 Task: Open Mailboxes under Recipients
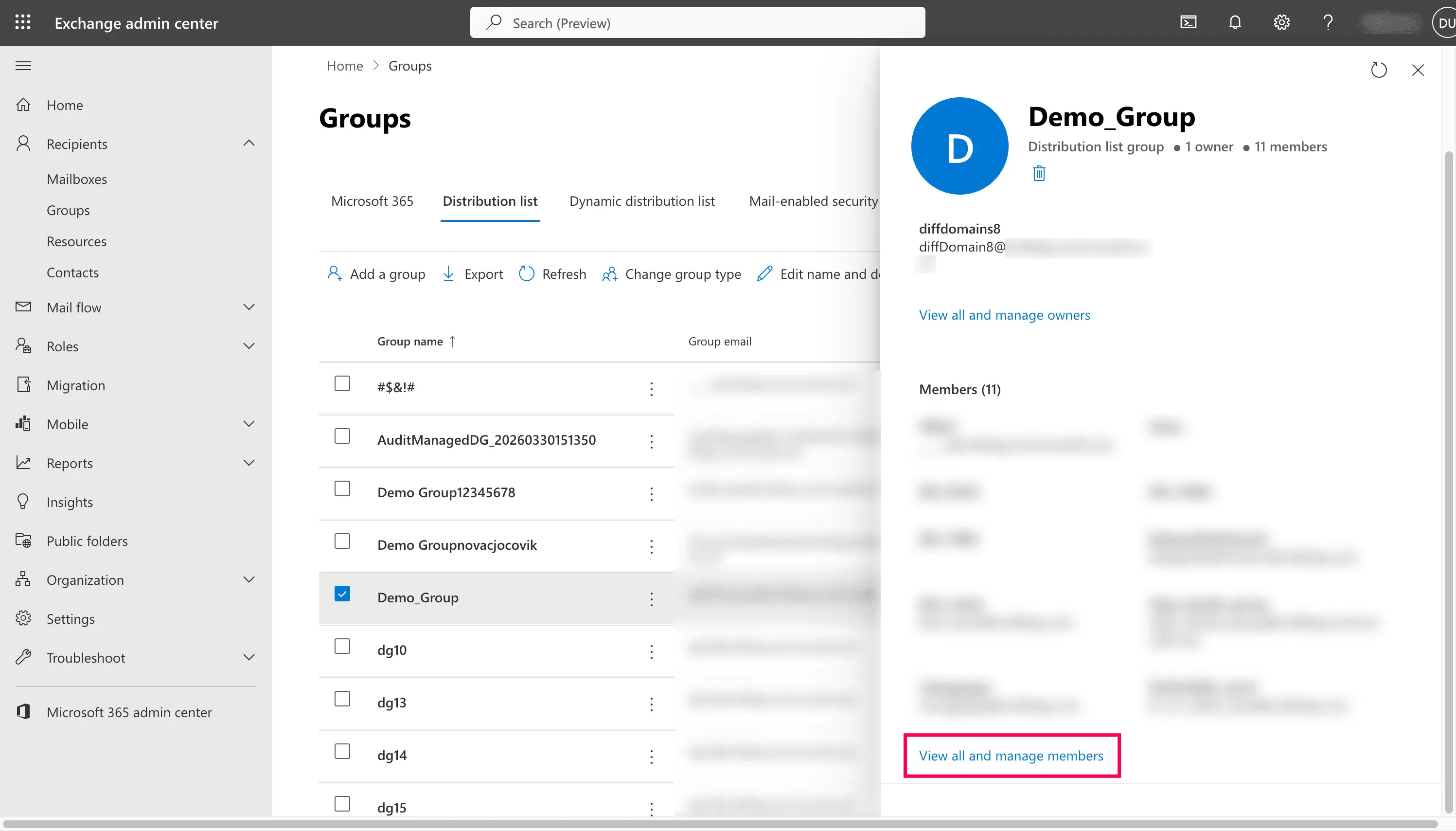tap(77, 179)
